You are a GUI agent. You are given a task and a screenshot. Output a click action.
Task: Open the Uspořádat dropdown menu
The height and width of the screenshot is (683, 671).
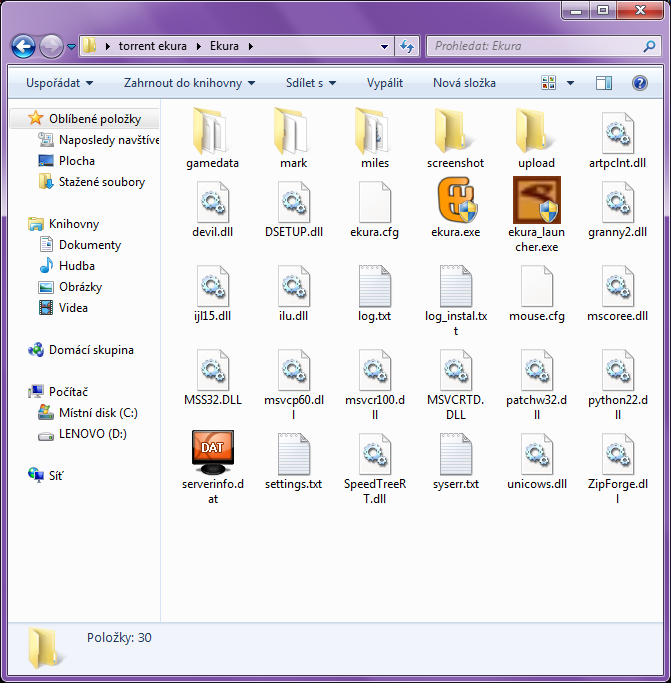point(60,83)
